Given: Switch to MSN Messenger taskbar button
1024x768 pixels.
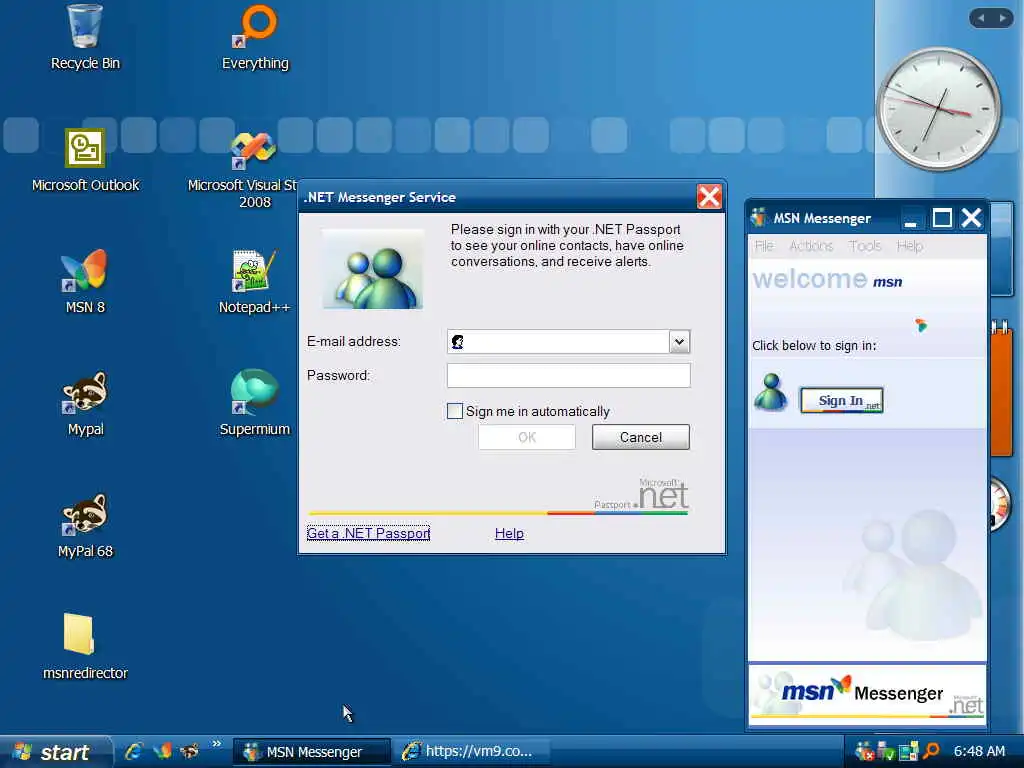Looking at the screenshot, I should 312,752.
